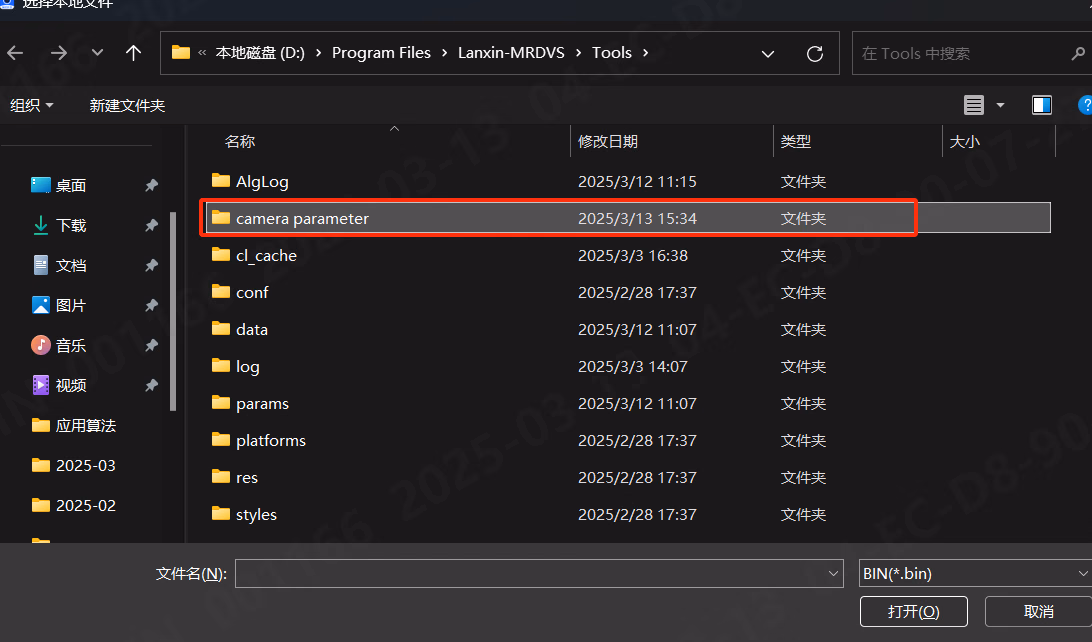Select the camera parameter folder
Screen dimensions: 1092x642
pyautogui.click(x=627, y=219)
